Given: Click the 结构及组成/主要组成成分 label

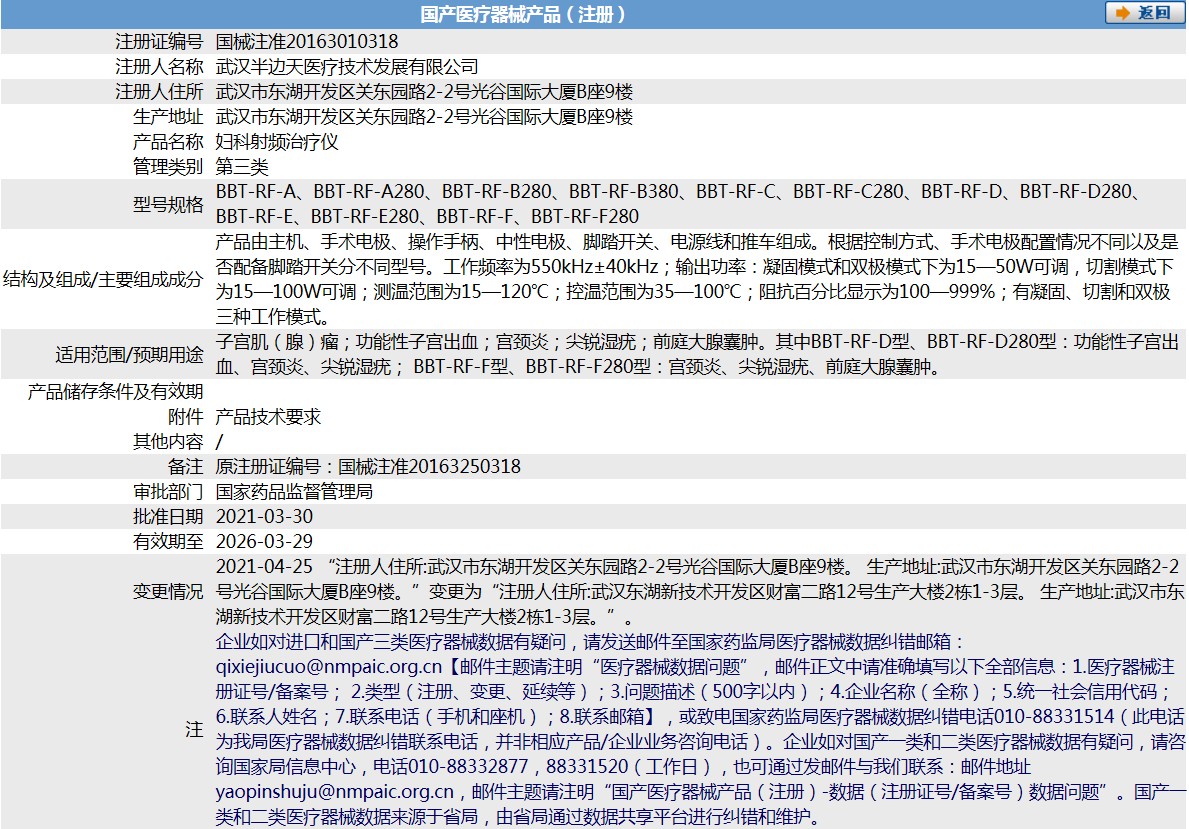Looking at the screenshot, I should point(103,279).
